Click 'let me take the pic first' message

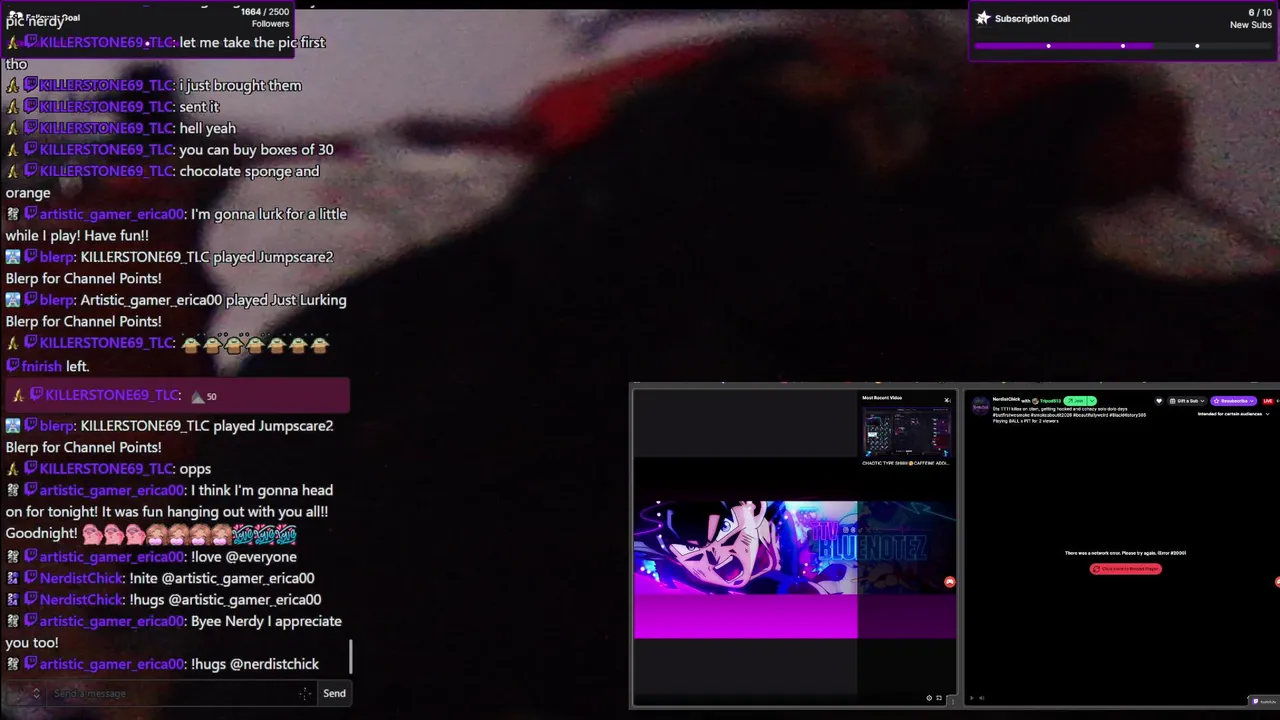[x=252, y=43]
